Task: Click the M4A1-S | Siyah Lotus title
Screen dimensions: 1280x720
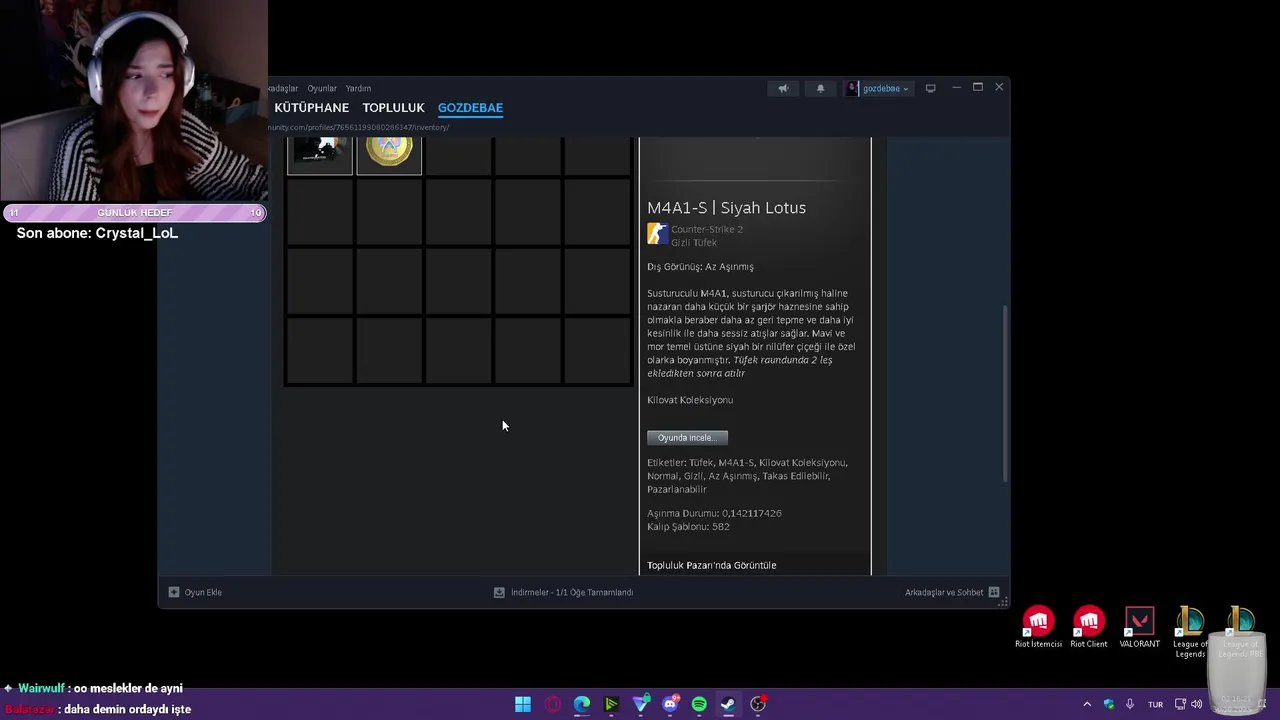Action: point(726,208)
